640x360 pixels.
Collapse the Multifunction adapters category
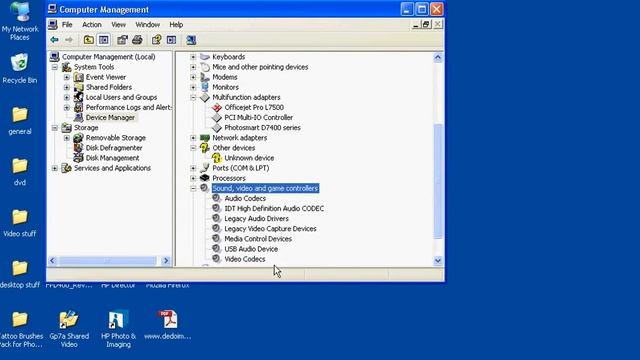pos(193,97)
